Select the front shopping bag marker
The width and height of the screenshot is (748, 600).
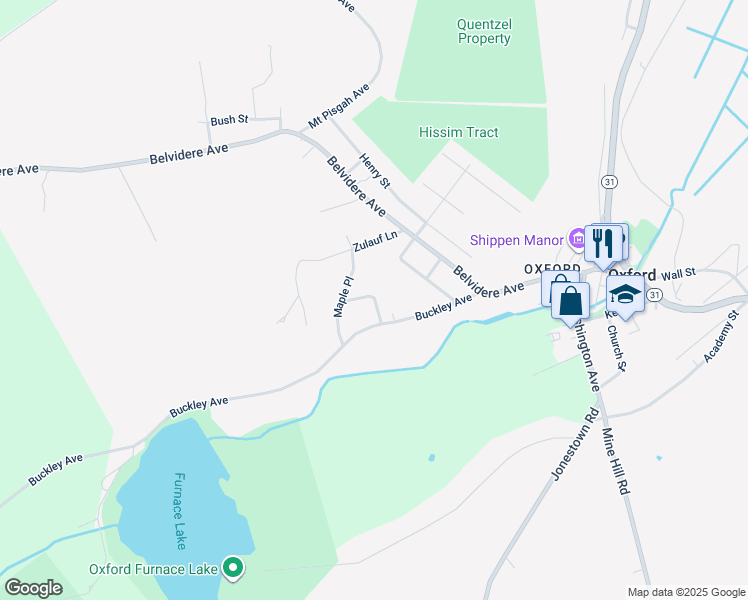[570, 300]
